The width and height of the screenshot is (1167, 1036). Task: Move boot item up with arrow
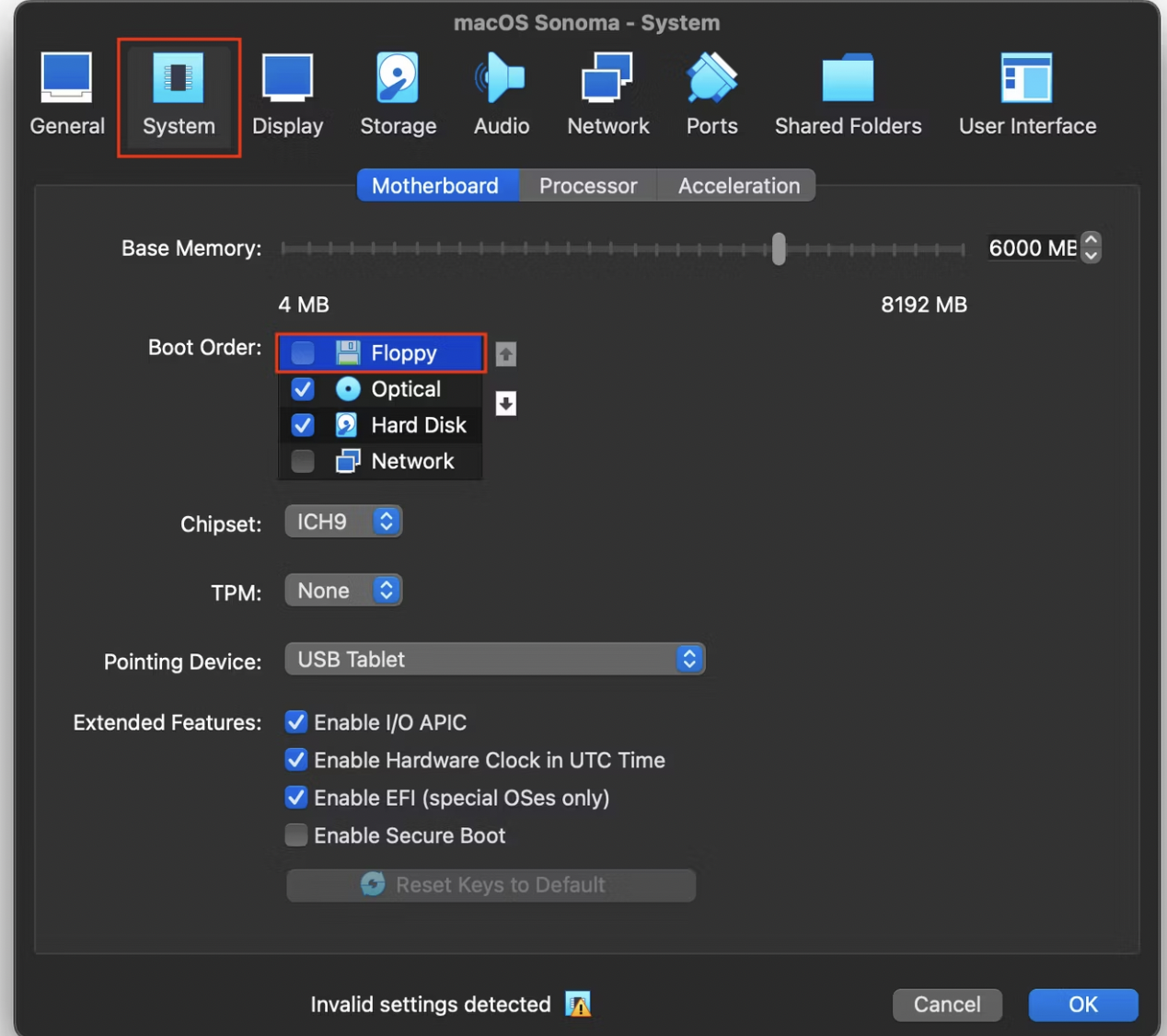505,354
